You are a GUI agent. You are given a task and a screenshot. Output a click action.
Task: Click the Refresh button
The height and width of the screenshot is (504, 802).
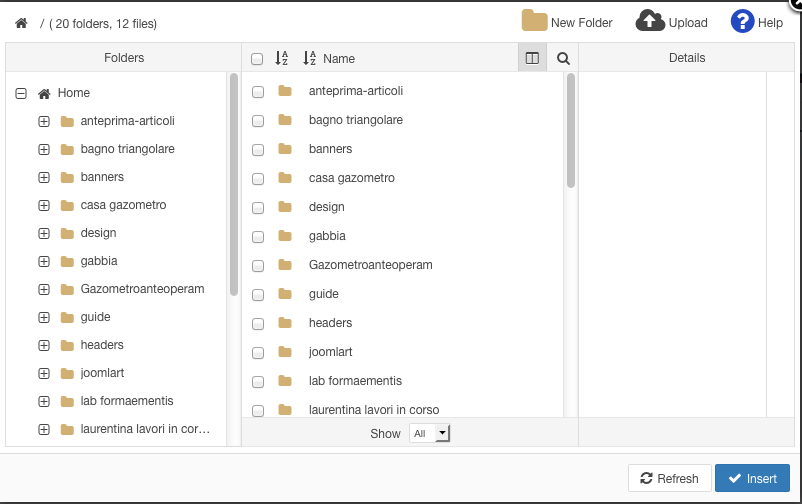pos(669,478)
